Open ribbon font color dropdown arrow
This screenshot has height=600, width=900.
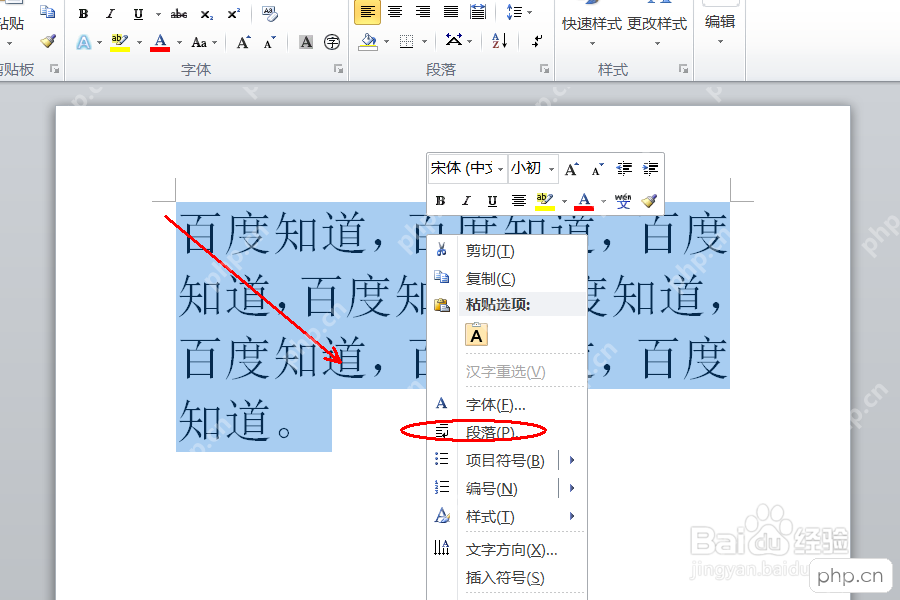coord(179,42)
